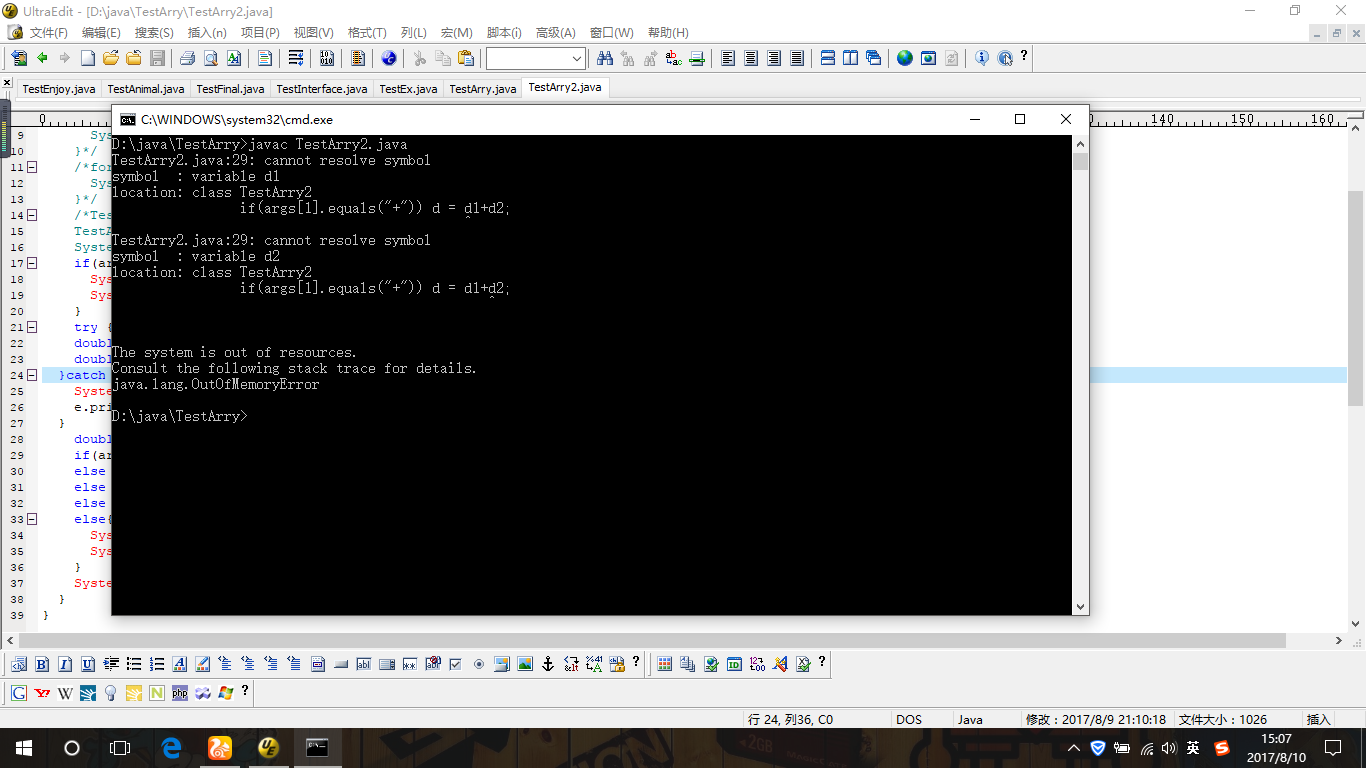Click the open file folder icon
The width and height of the screenshot is (1366, 768).
coord(111,58)
